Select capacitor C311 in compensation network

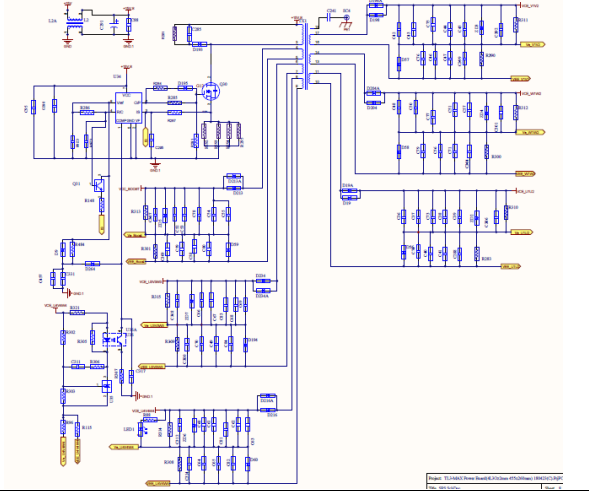(x=78, y=366)
